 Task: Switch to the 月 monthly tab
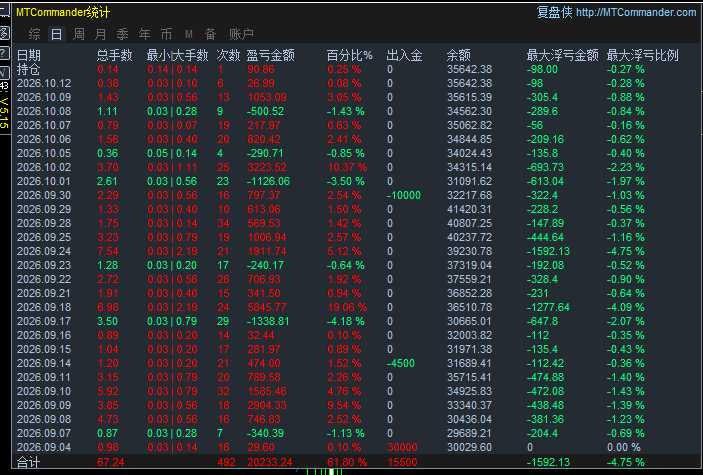100,34
